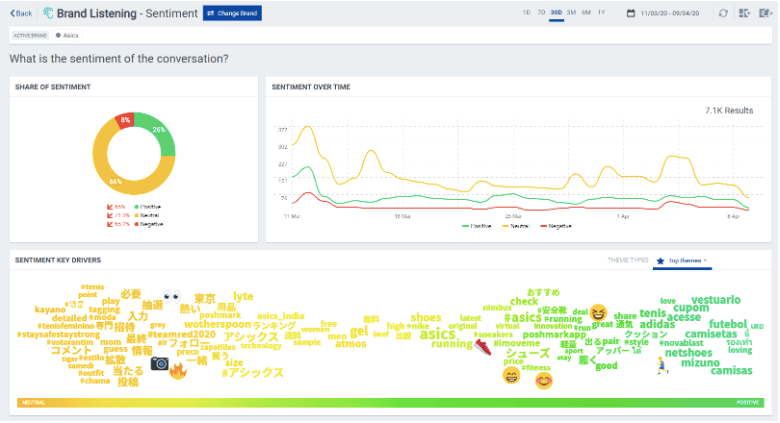Click the Brand Listening logo icon

click(48, 13)
